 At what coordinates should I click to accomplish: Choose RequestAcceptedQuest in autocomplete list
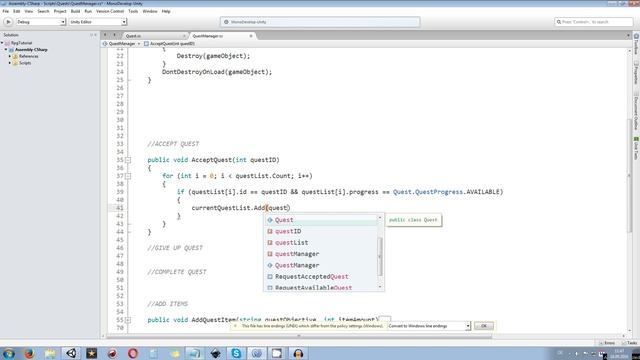pyautogui.click(x=320, y=277)
